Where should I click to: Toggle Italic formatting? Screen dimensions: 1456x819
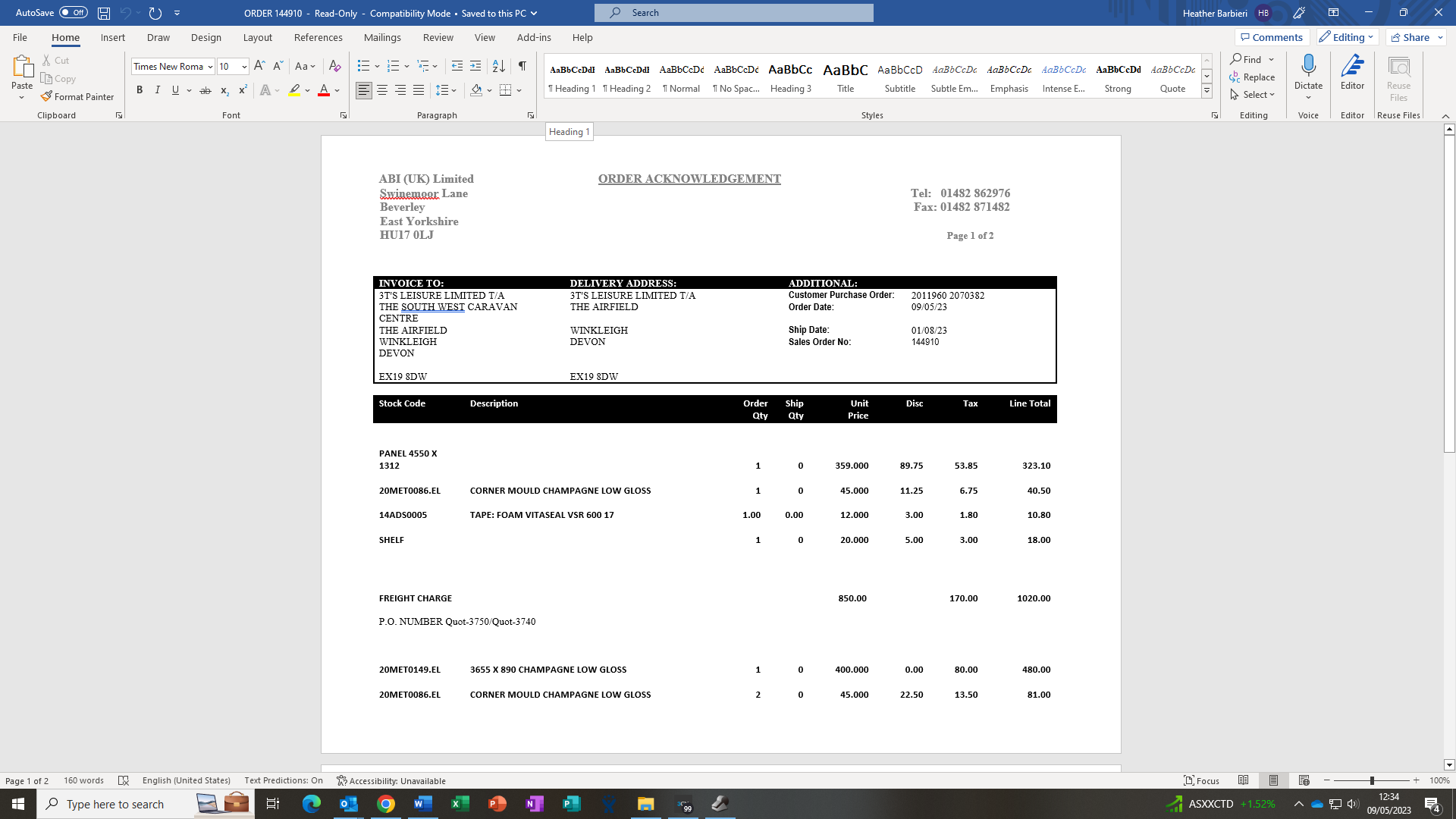click(x=158, y=90)
